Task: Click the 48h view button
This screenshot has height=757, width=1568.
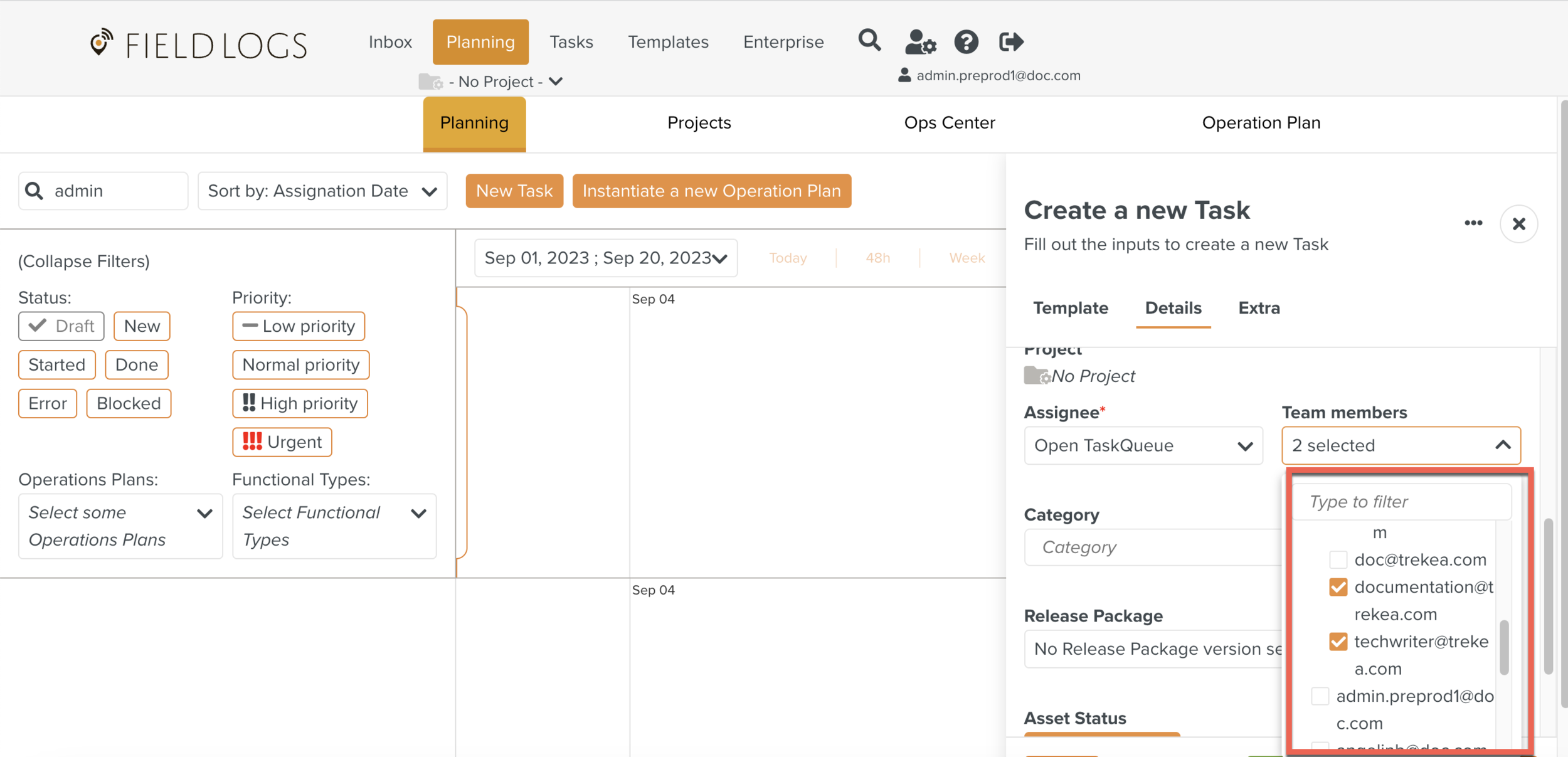Action: [x=877, y=258]
